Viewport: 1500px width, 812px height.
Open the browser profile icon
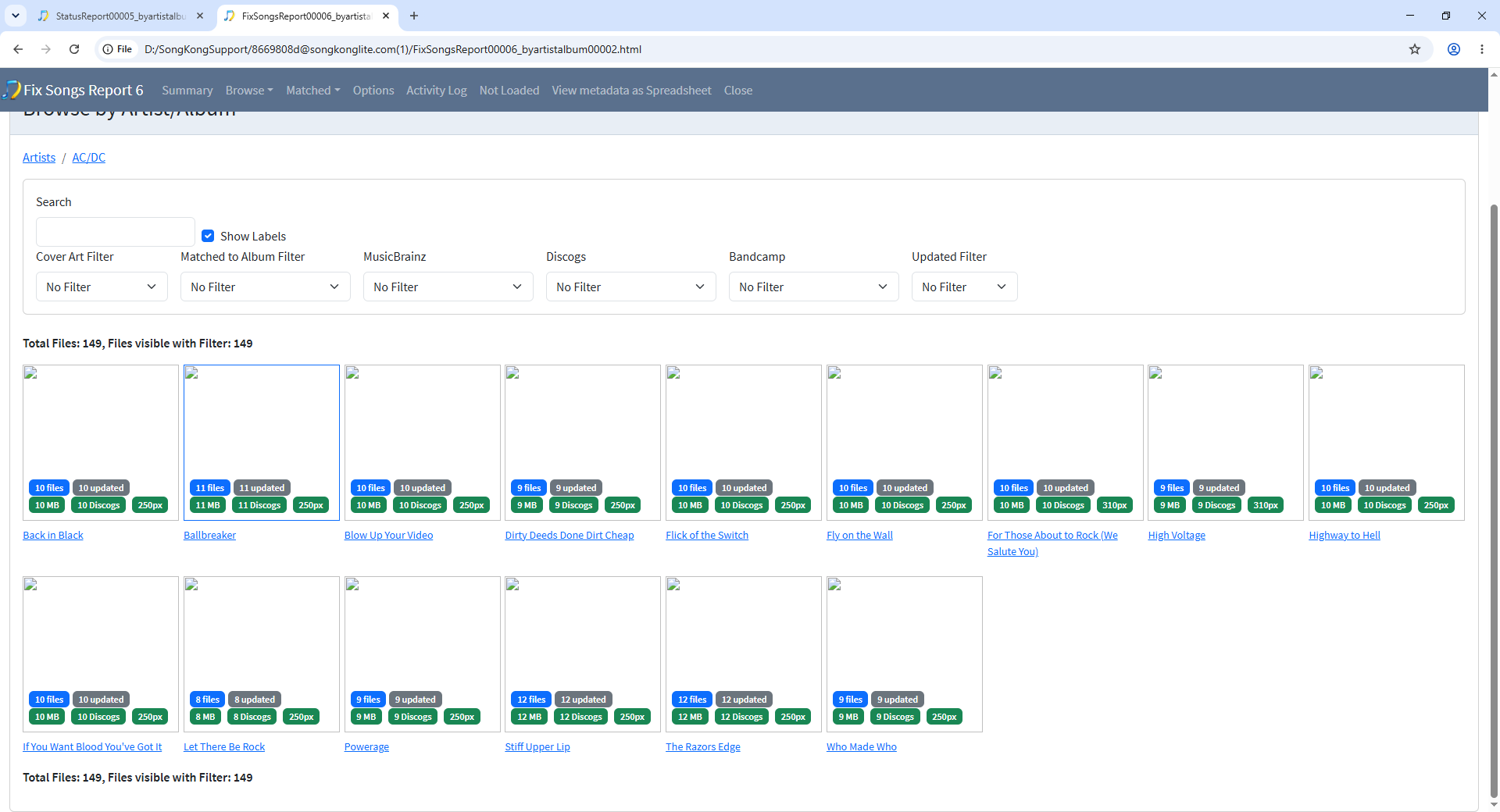[1454, 49]
